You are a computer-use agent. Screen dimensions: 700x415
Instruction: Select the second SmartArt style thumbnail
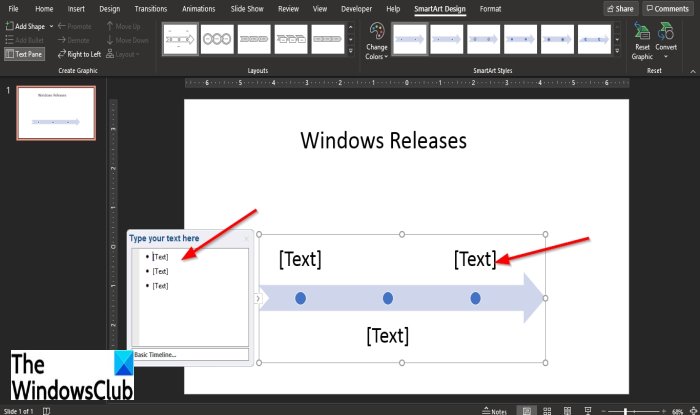pos(447,39)
